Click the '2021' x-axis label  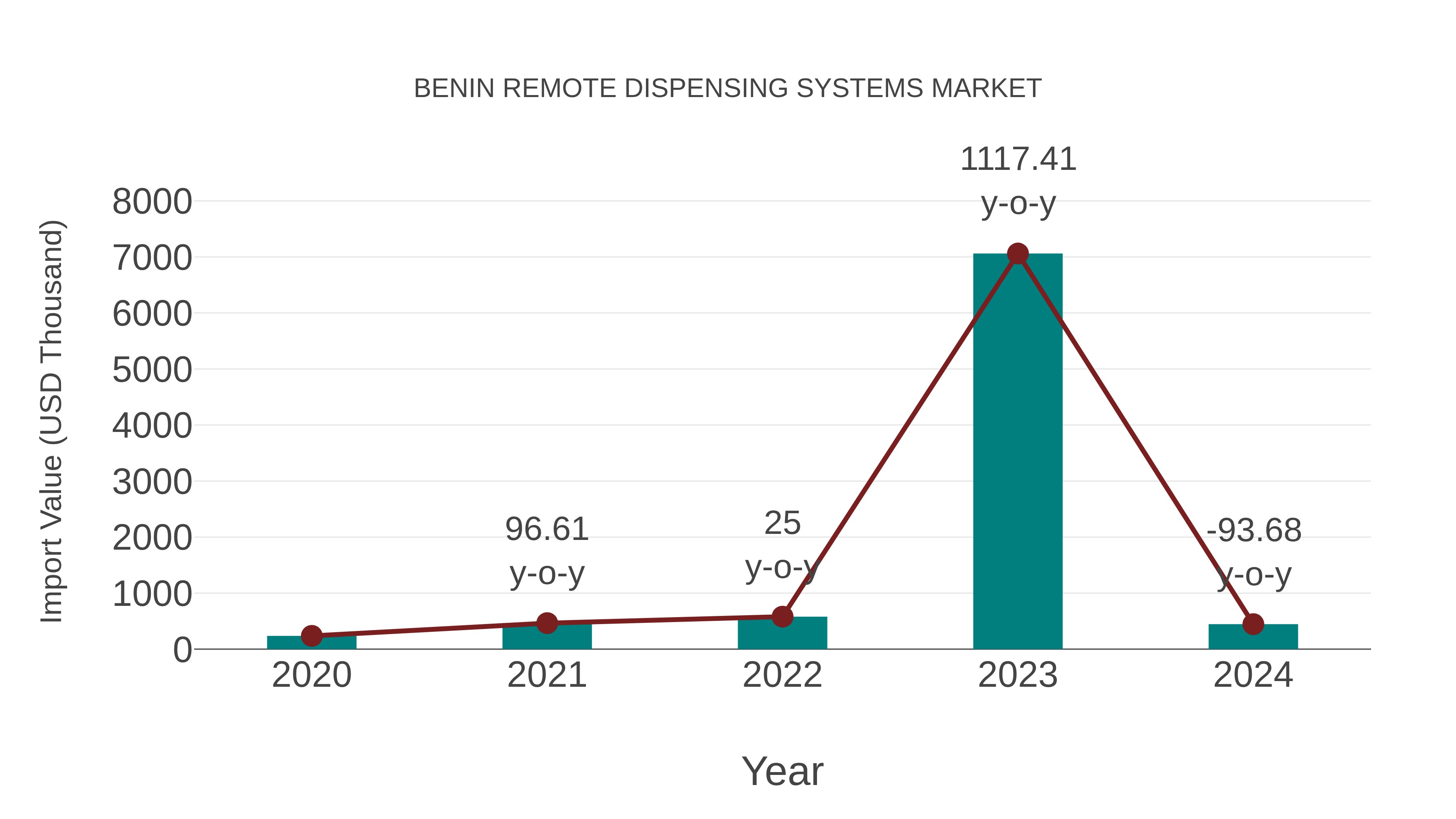point(547,675)
